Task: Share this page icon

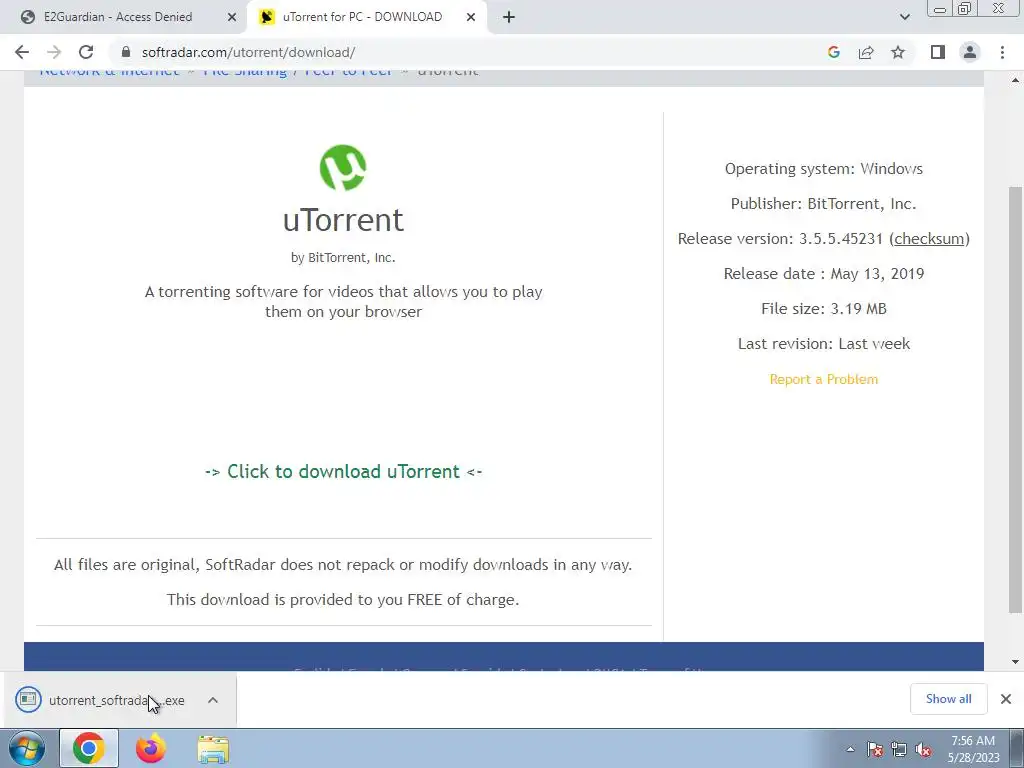Action: coord(866,52)
